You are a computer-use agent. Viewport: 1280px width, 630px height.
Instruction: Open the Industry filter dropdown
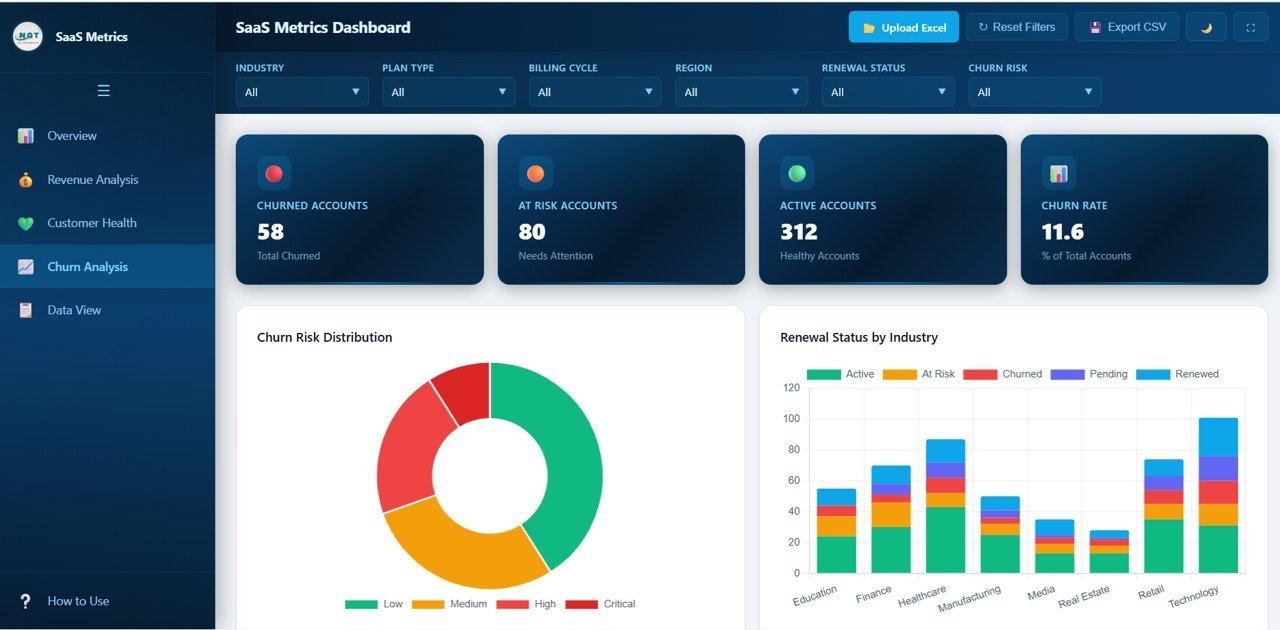[302, 91]
